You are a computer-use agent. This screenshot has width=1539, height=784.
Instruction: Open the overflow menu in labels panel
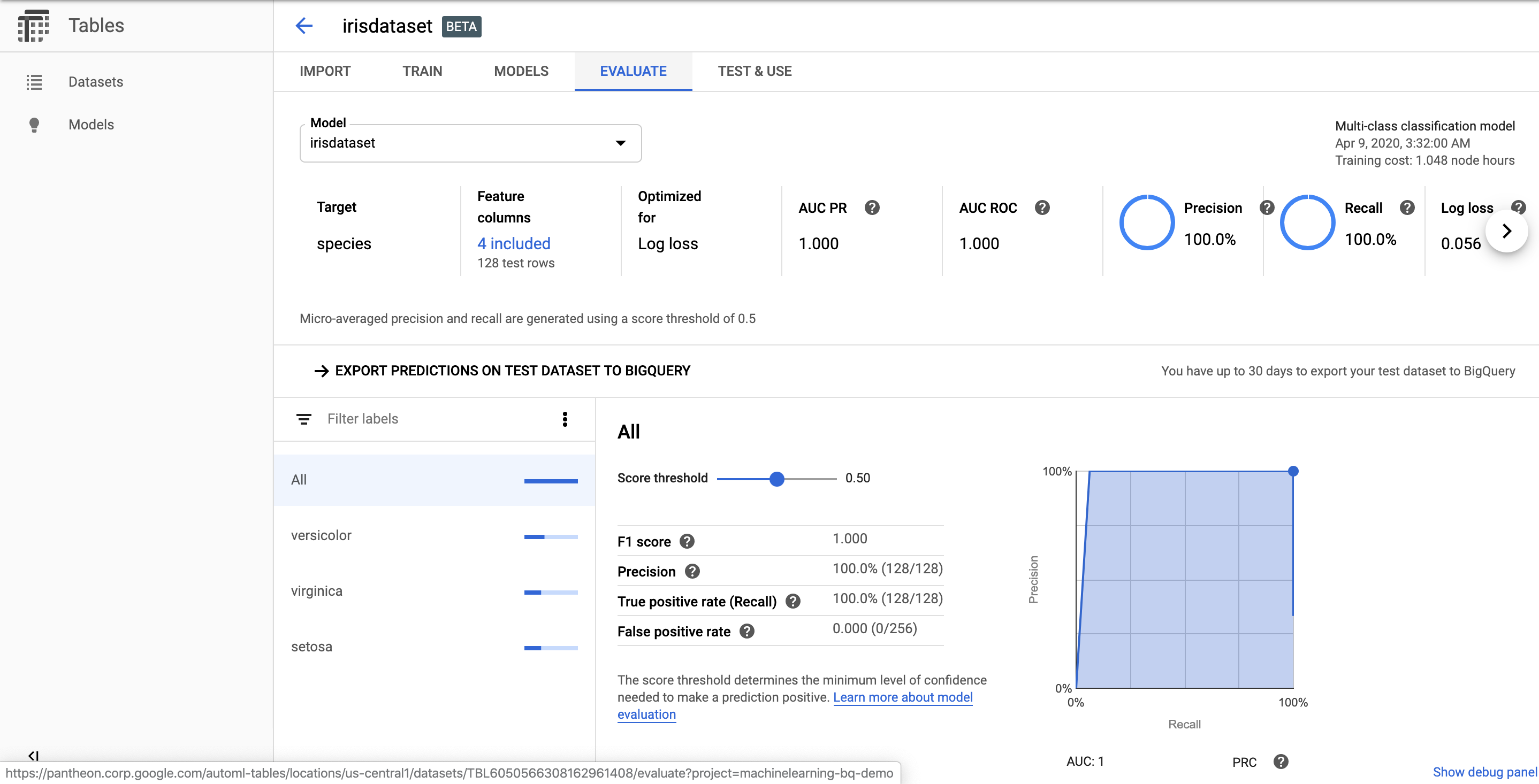(565, 419)
